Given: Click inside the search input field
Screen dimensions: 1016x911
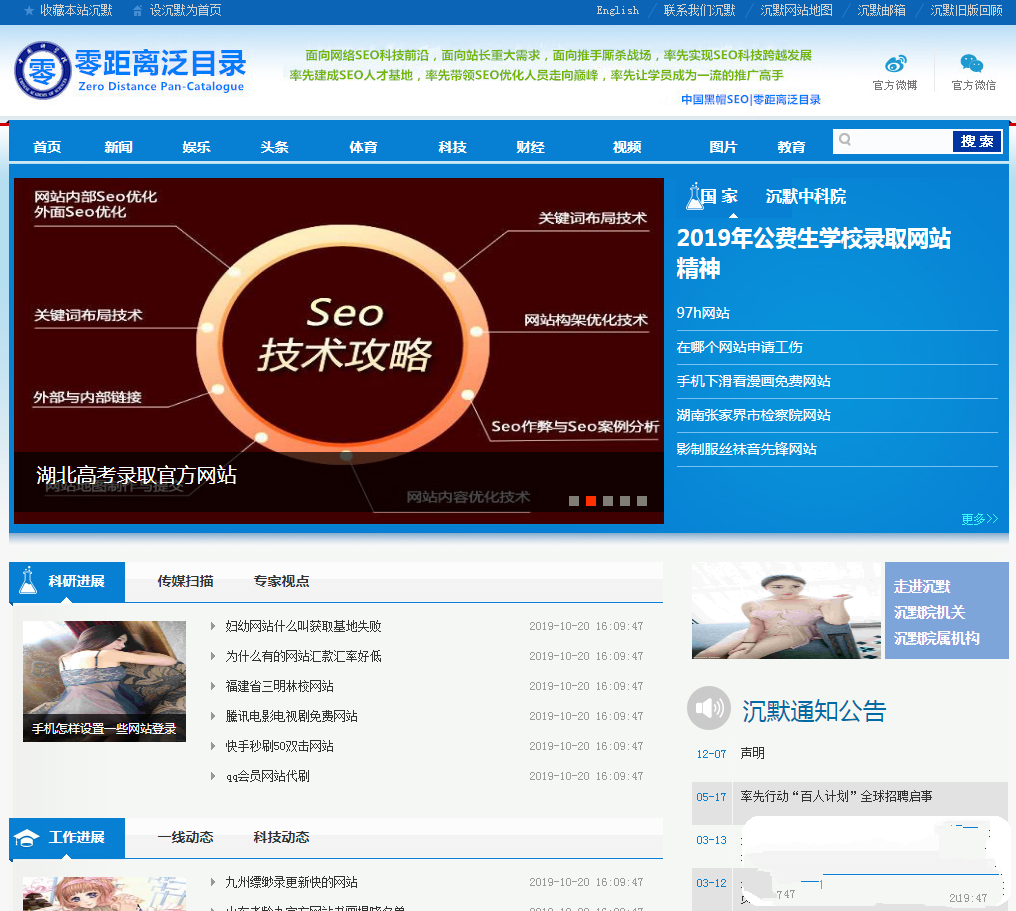Looking at the screenshot, I should coord(900,141).
